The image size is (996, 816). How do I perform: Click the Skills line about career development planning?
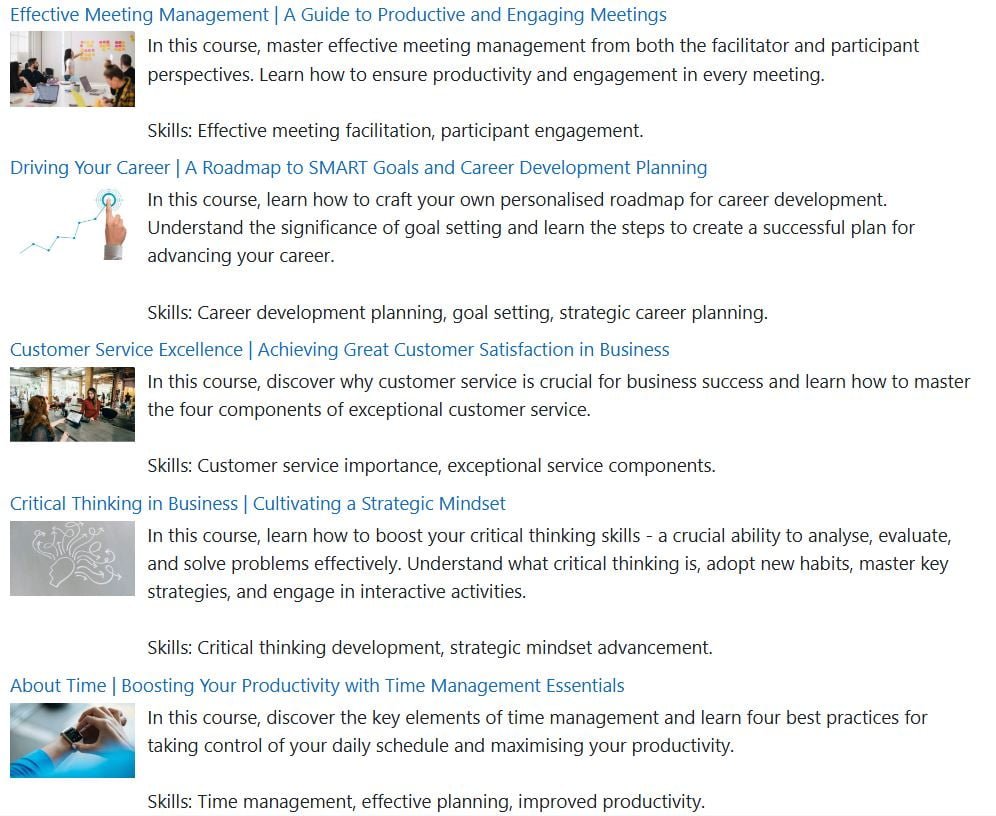coord(457,313)
